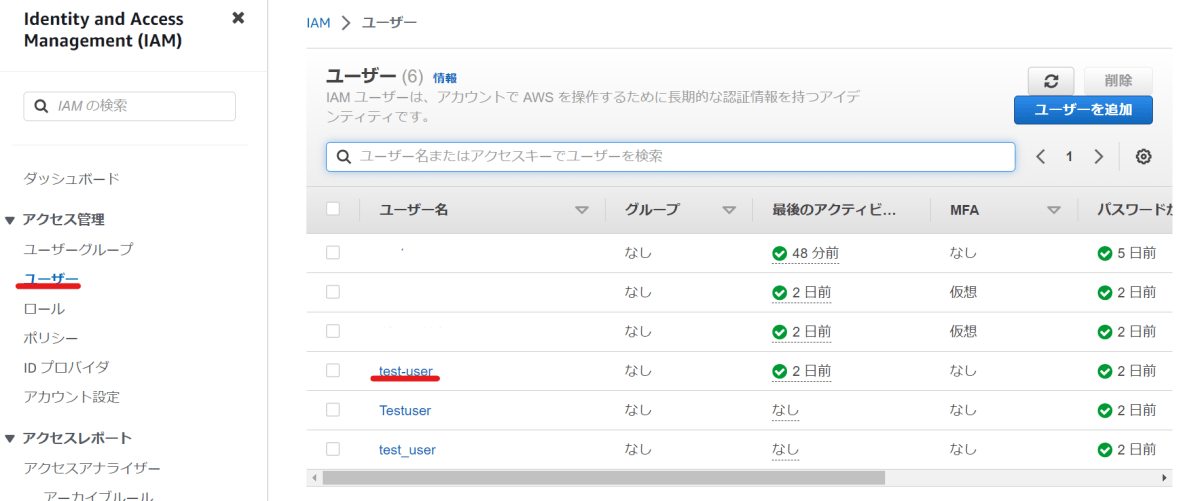Focus the IAM の検索 input field
1200x501 pixels.
point(129,106)
